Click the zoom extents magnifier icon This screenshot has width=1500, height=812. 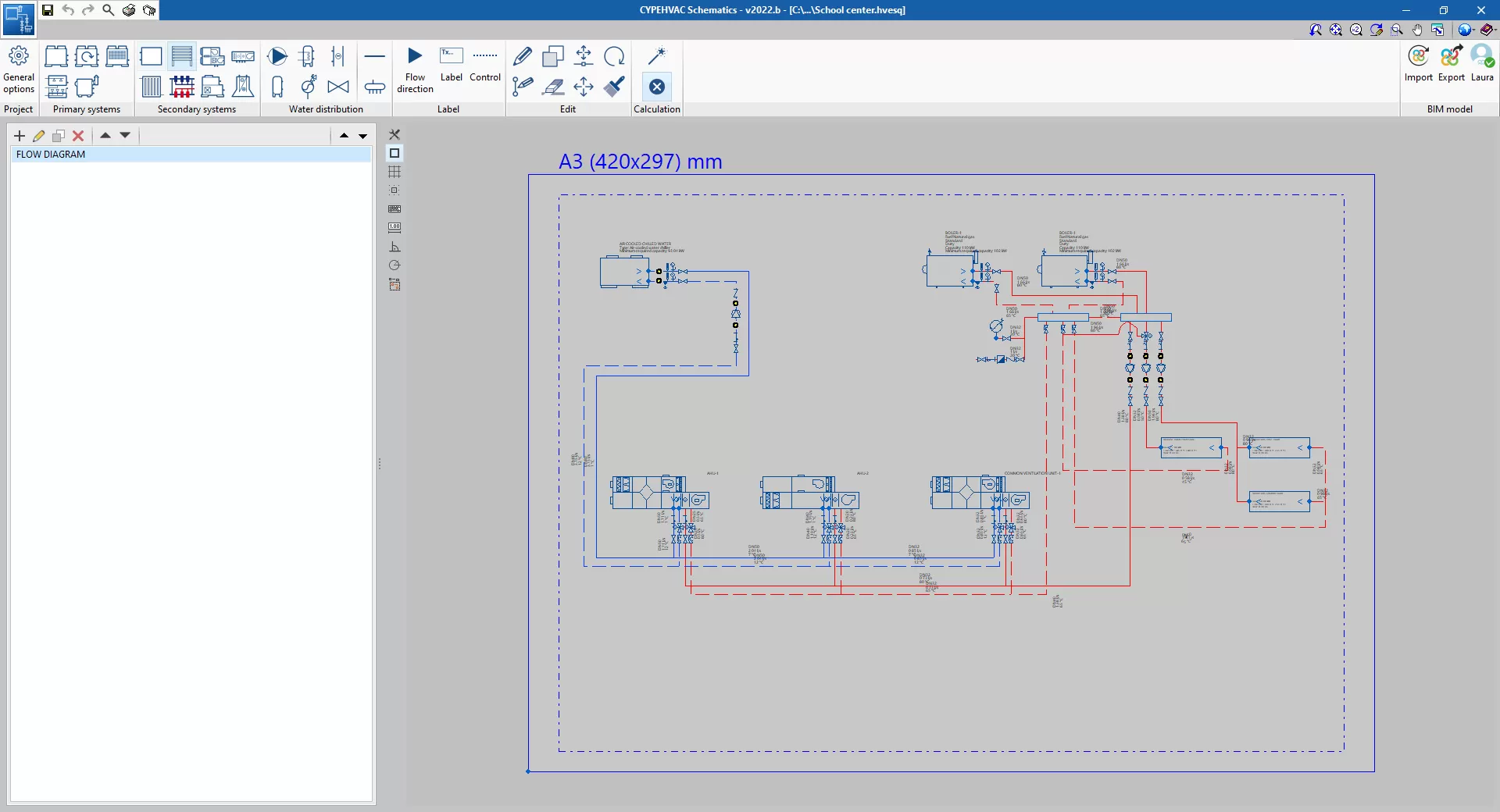click(x=1336, y=30)
